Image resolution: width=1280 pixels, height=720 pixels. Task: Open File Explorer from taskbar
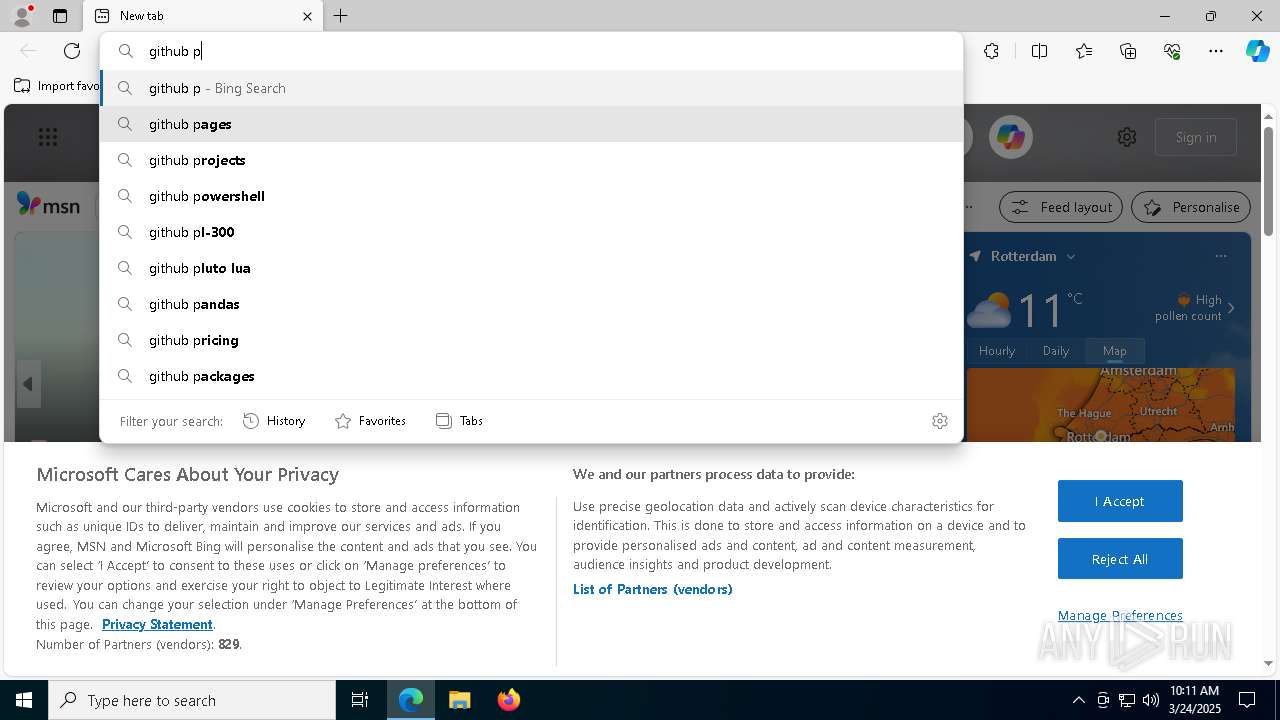tap(459, 700)
